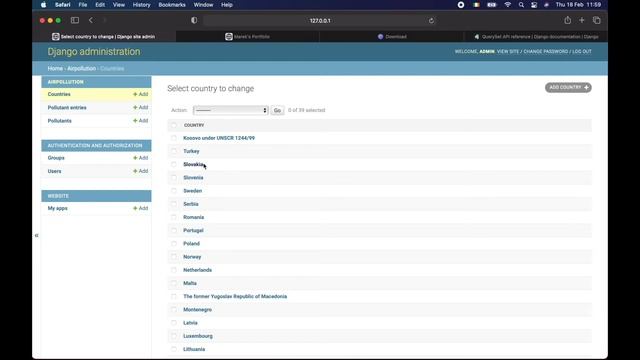Open the Share icon in Safari toolbar
The width and height of the screenshot is (640, 360).
point(567,20)
